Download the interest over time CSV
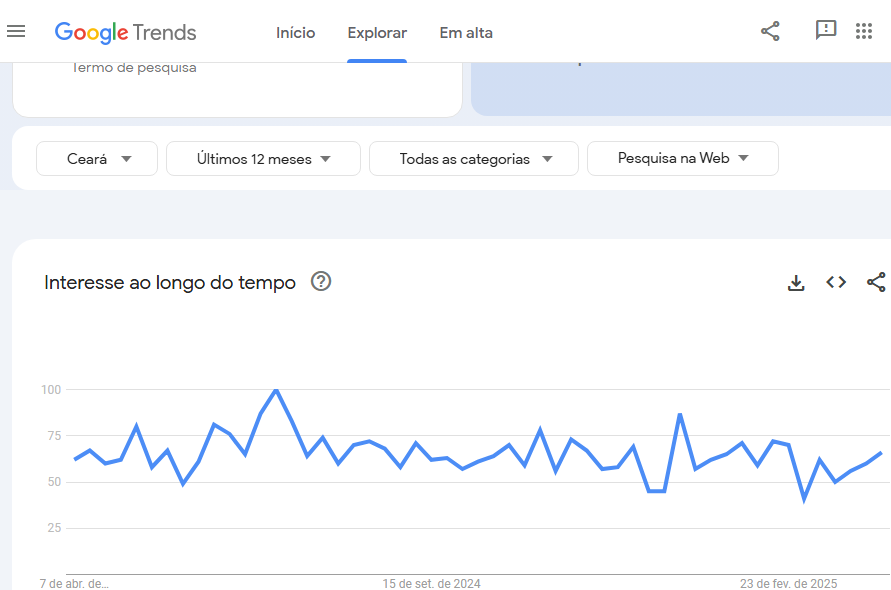This screenshot has width=891, height=590. click(796, 282)
